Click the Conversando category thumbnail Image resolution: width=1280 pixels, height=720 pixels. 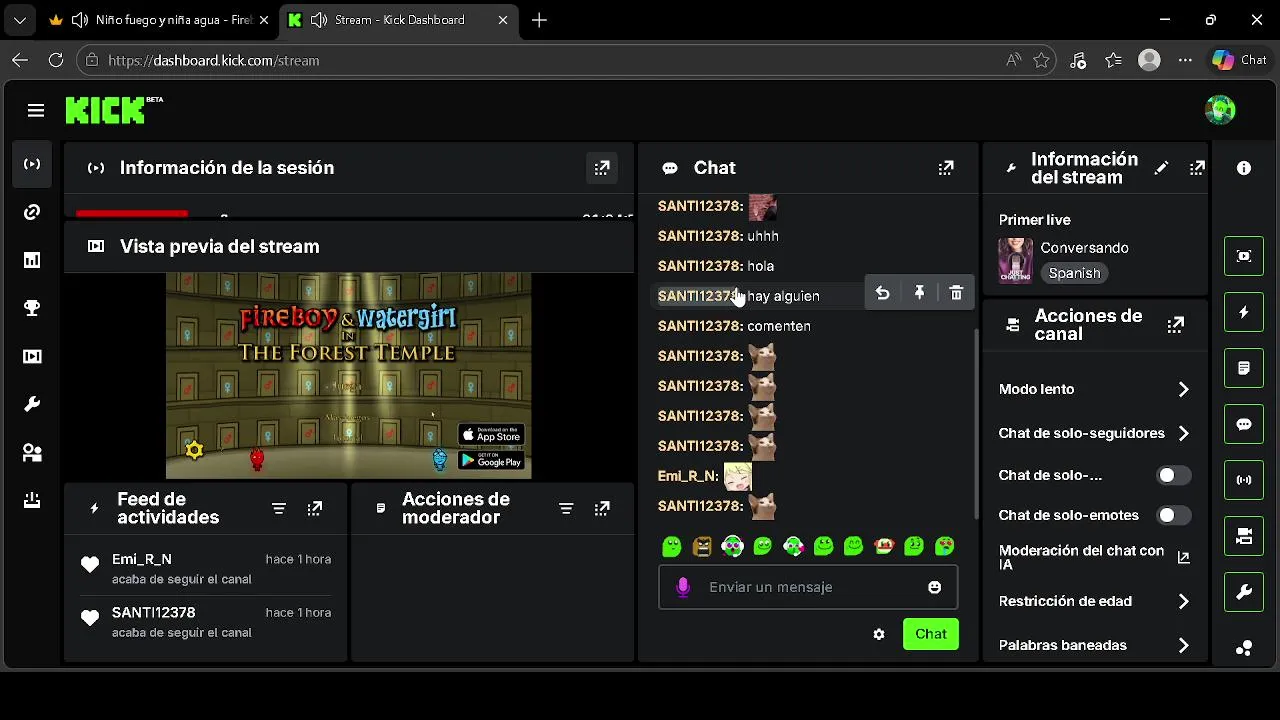pos(1016,260)
